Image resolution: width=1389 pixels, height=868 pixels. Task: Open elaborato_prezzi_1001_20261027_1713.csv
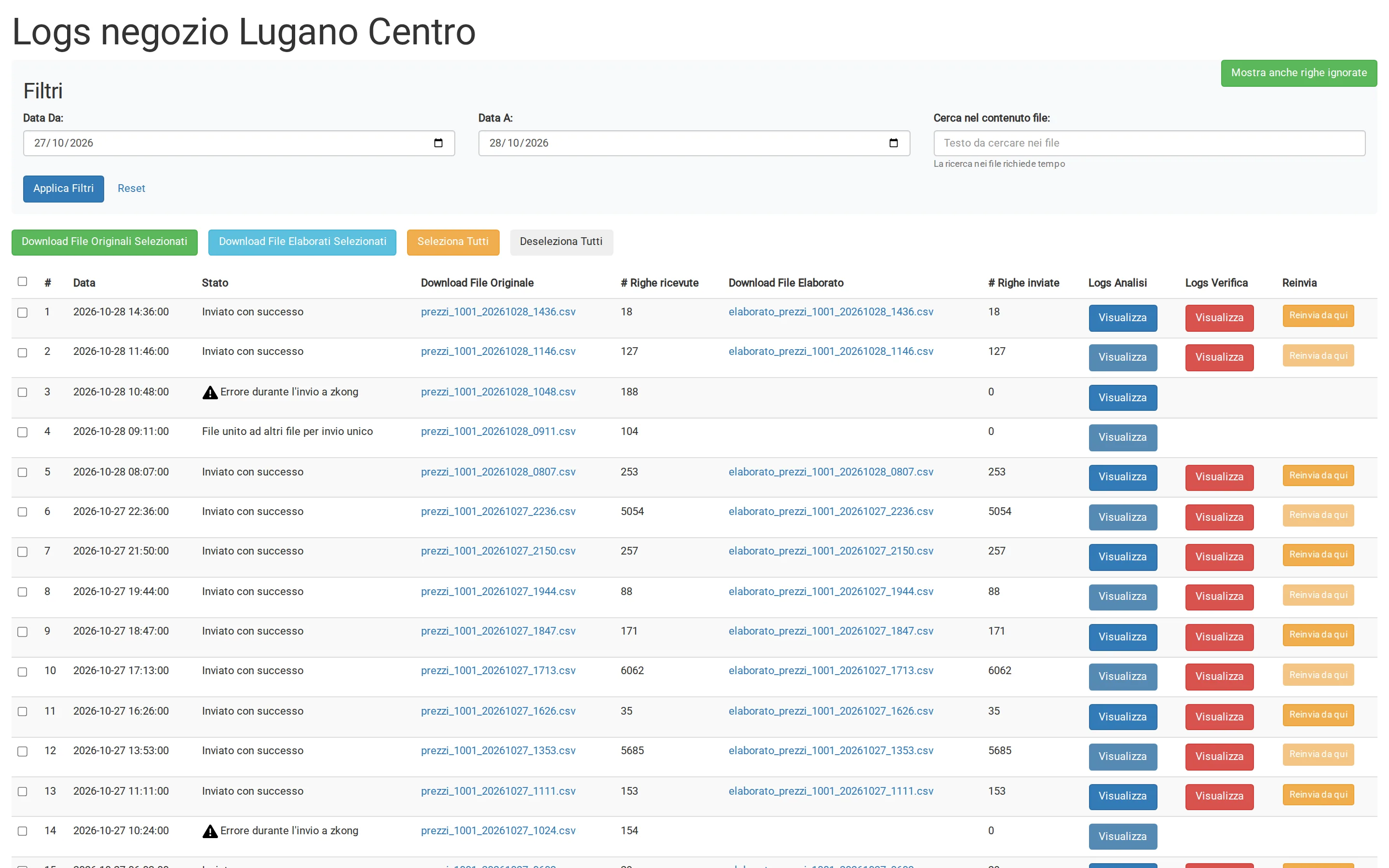point(831,670)
